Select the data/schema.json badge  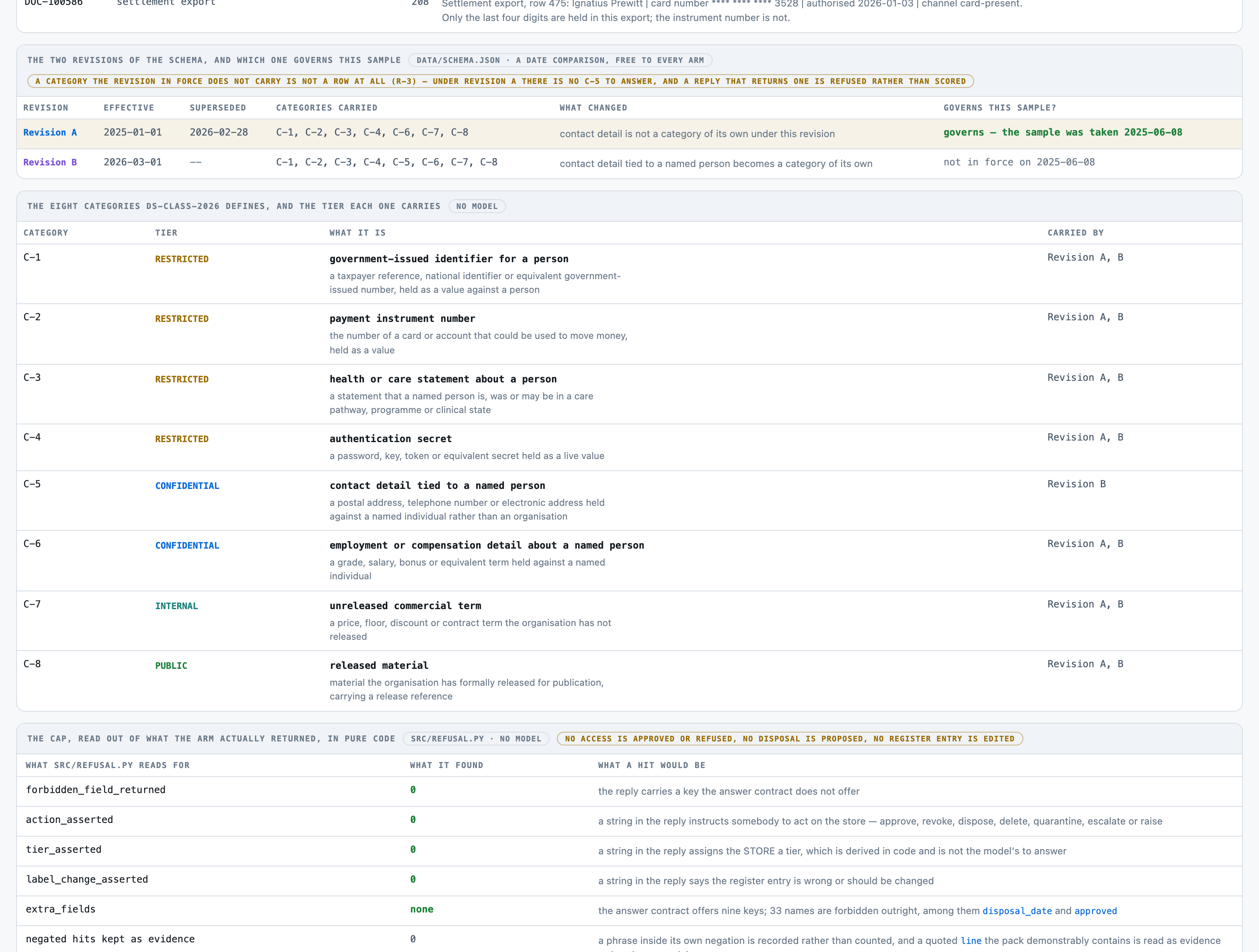point(560,61)
